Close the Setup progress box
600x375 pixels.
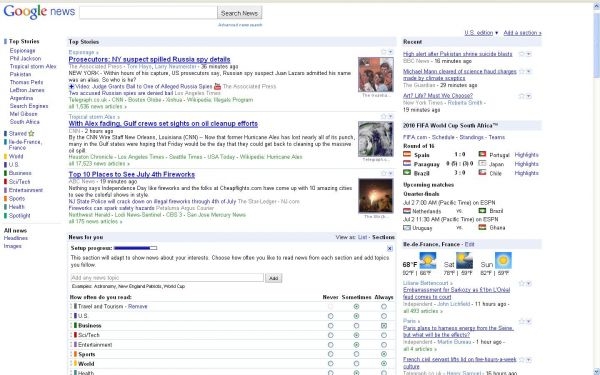(390, 249)
